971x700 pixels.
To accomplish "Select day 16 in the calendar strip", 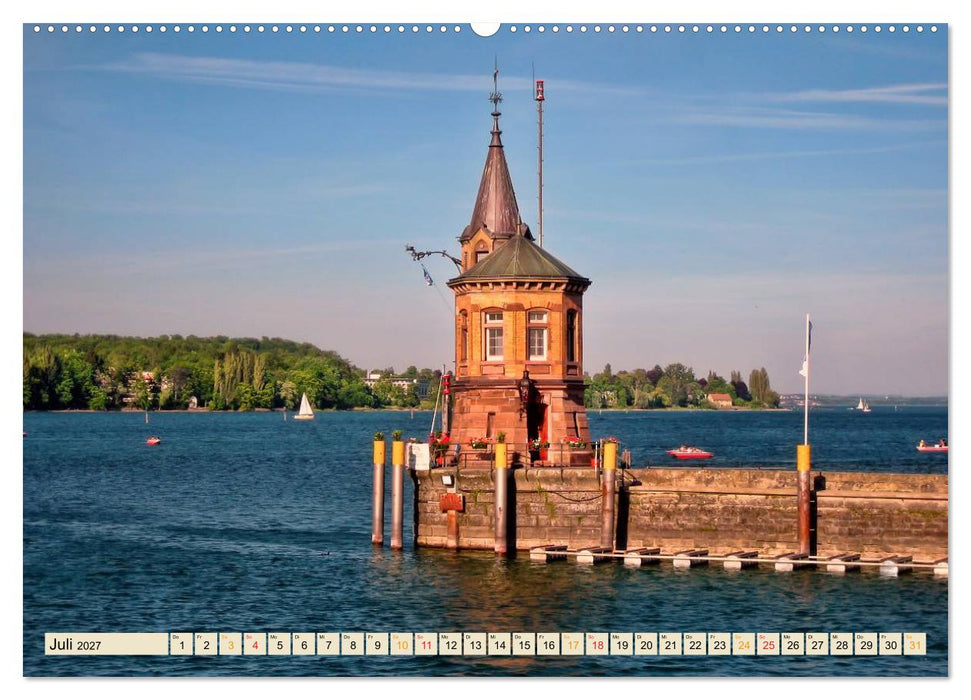I will tap(548, 644).
